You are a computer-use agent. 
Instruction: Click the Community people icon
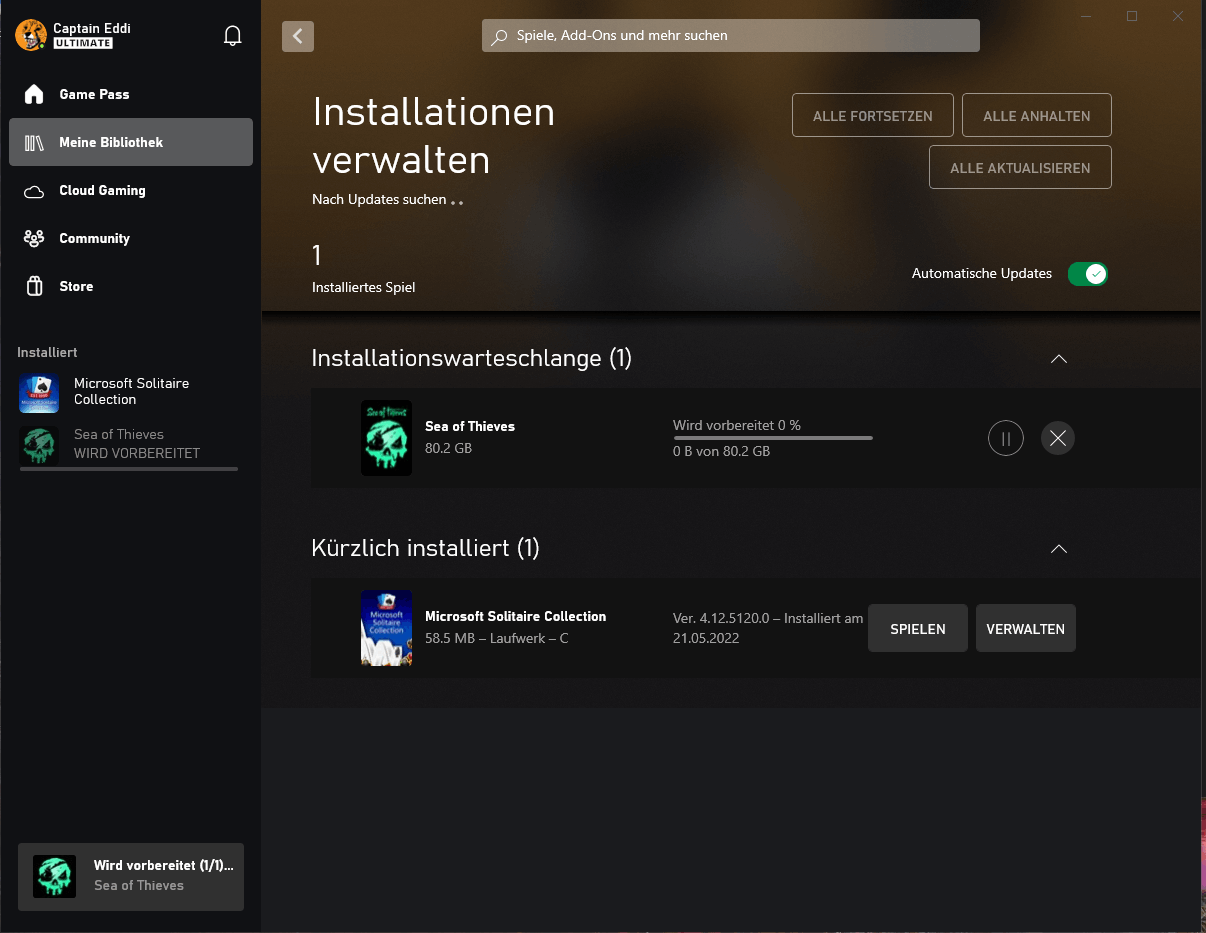[34, 238]
